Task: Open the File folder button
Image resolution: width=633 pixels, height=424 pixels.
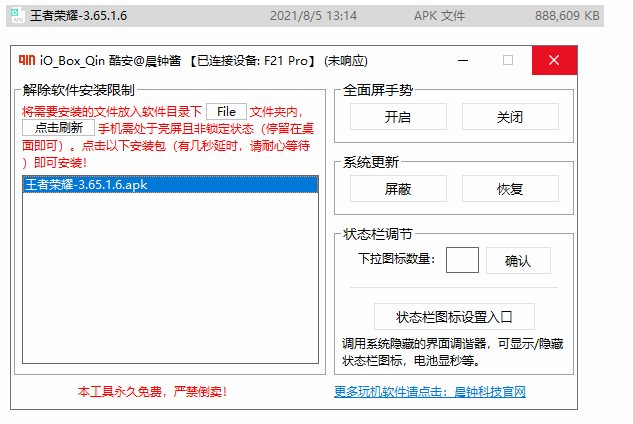Action: pyautogui.click(x=226, y=111)
